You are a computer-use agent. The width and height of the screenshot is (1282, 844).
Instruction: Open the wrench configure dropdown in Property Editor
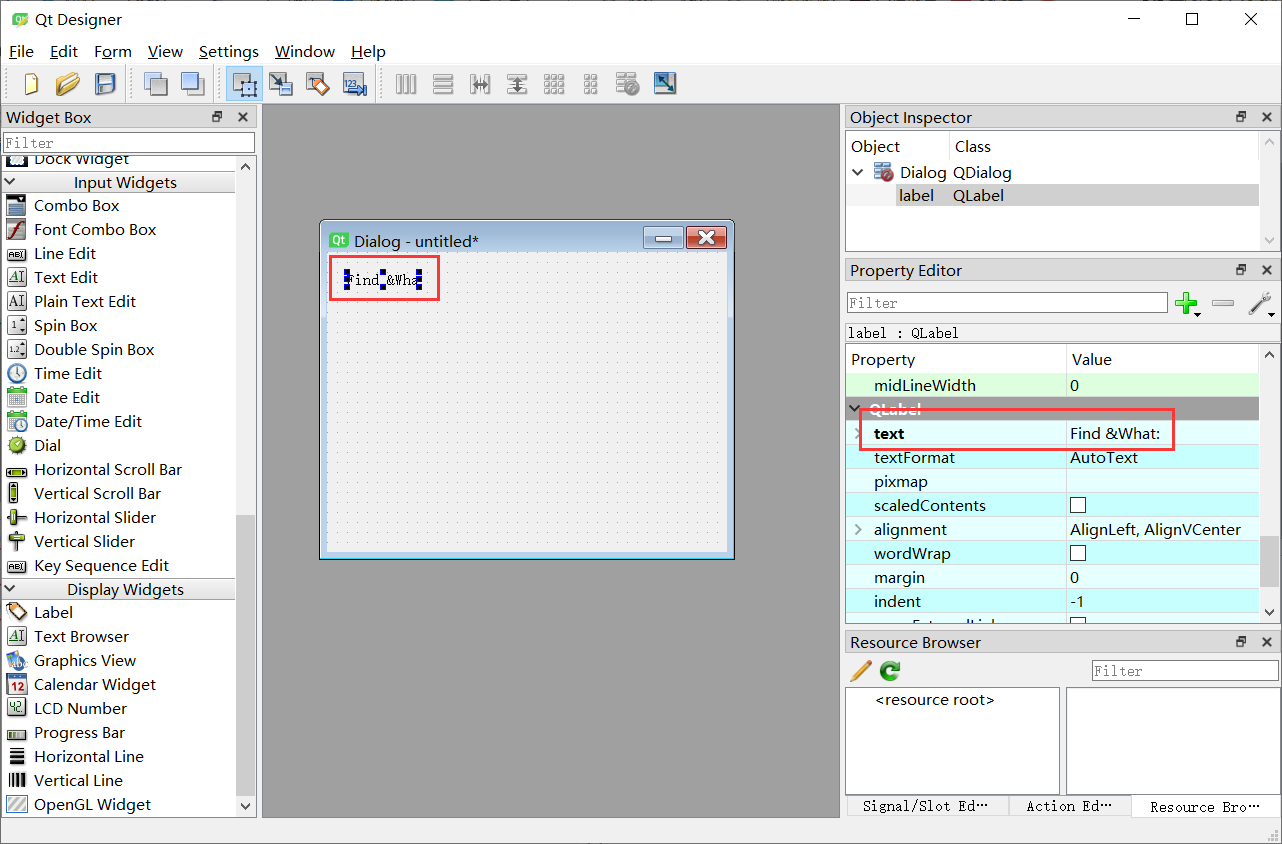[1262, 304]
